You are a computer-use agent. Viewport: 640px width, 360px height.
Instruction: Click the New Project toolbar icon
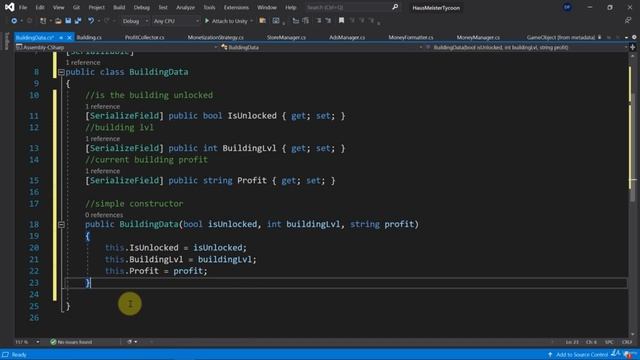43,21
